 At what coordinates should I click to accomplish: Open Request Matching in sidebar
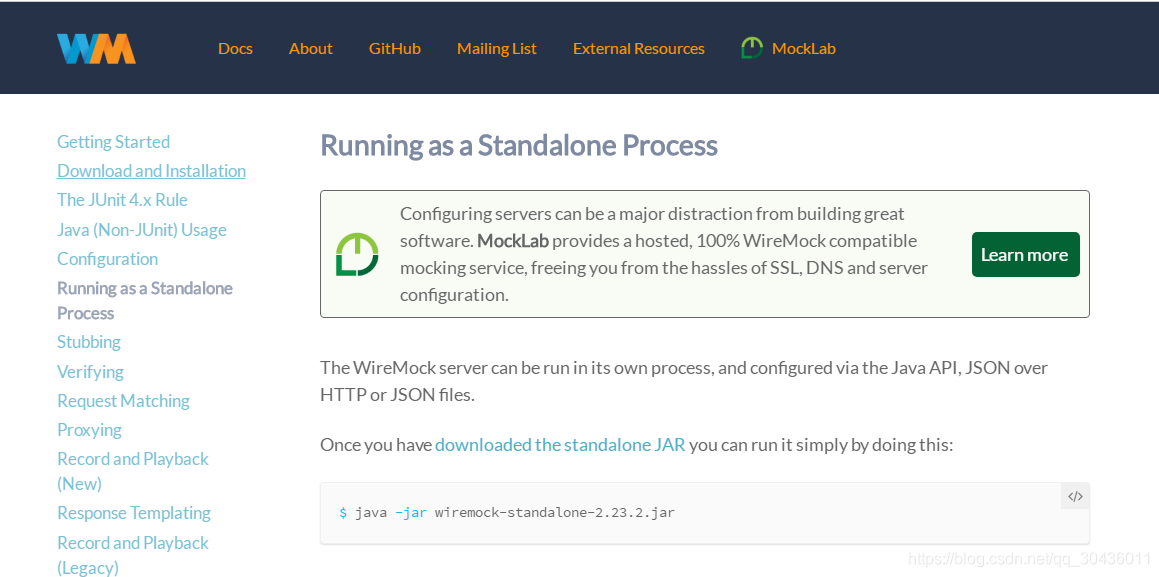[123, 400]
